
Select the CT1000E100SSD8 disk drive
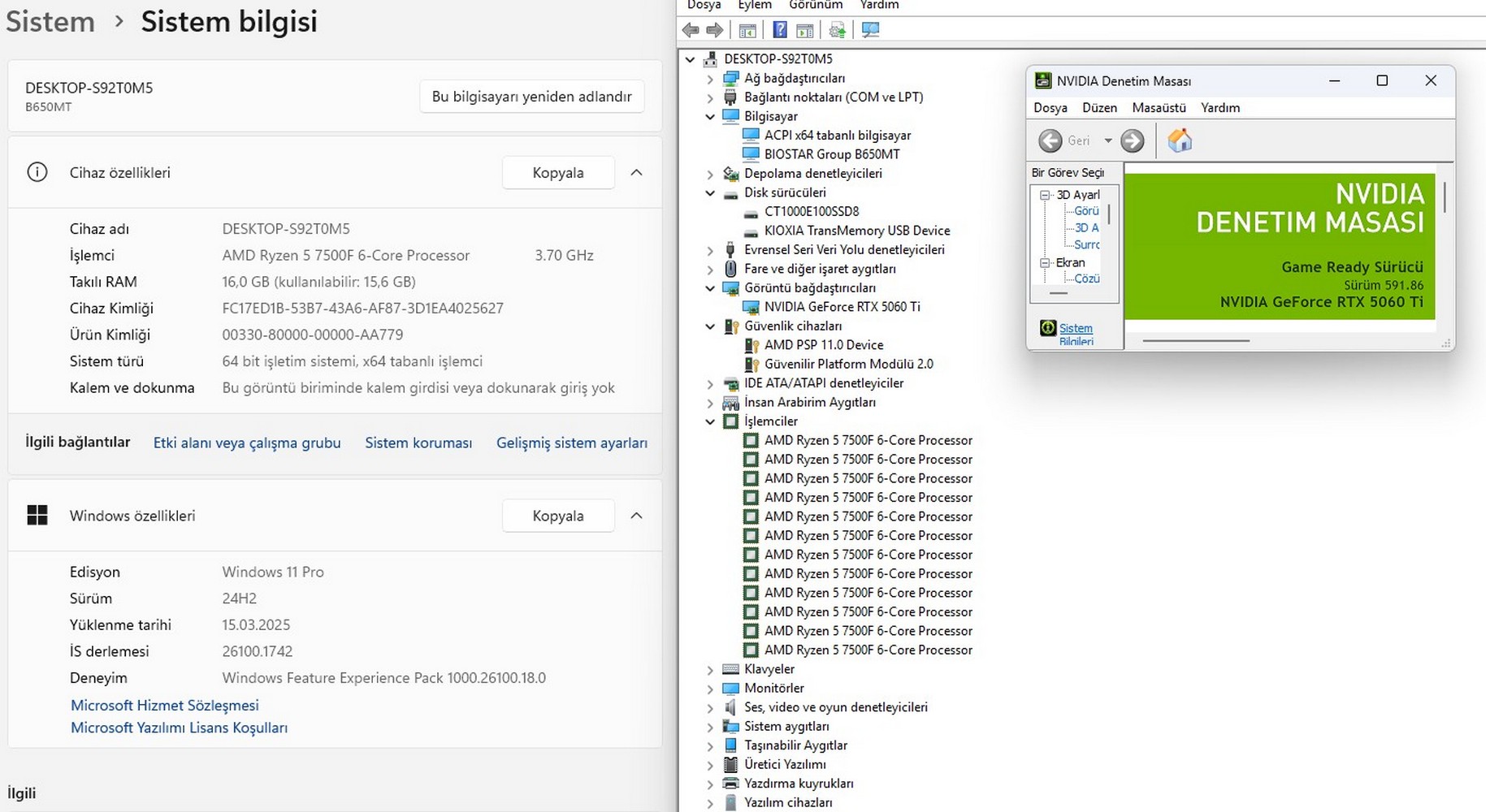pyautogui.click(x=811, y=211)
